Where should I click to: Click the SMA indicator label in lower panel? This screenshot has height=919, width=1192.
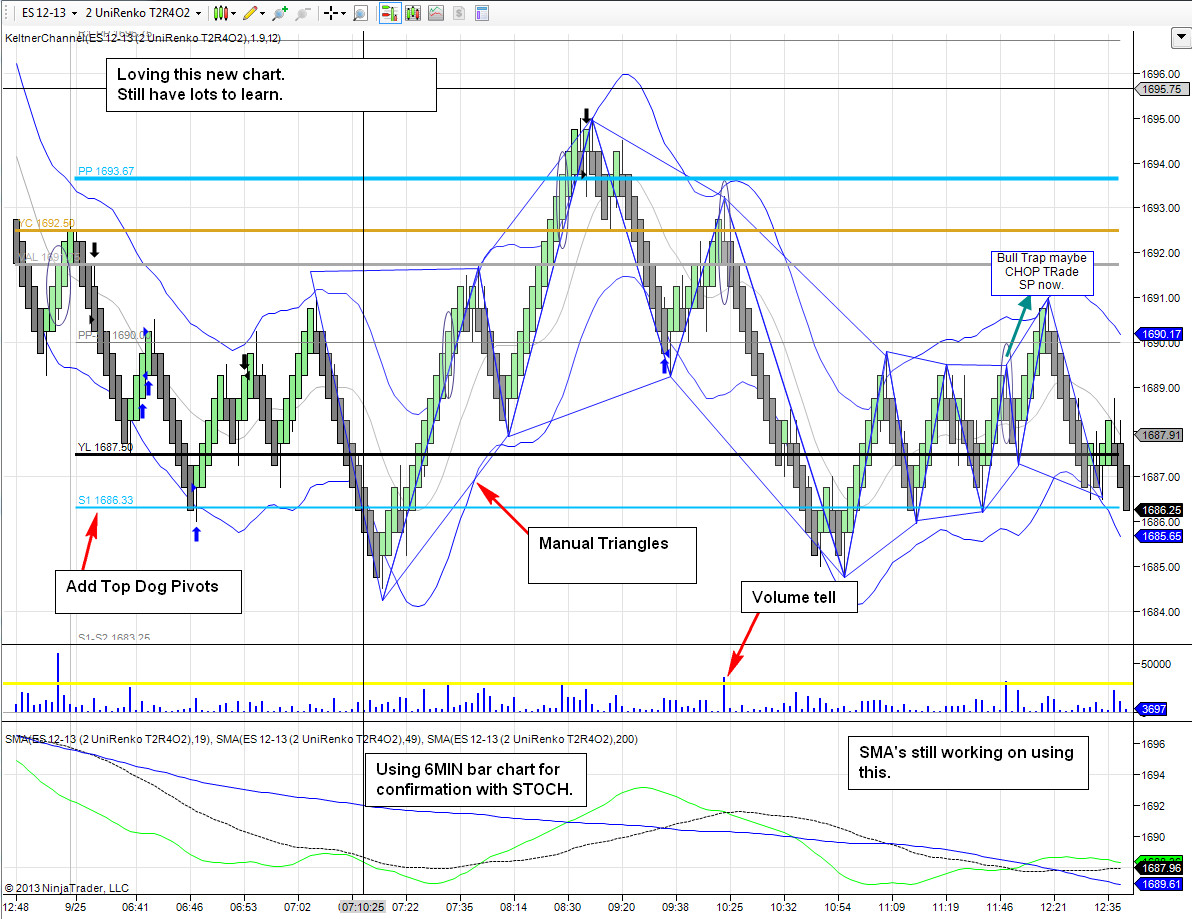click(321, 739)
